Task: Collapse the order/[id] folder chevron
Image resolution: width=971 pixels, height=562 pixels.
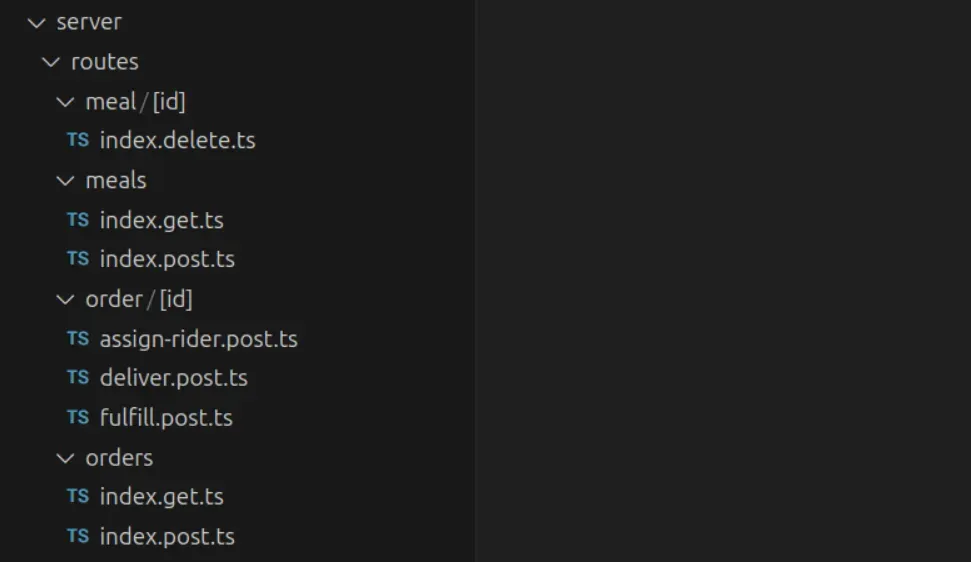Action: 66,299
